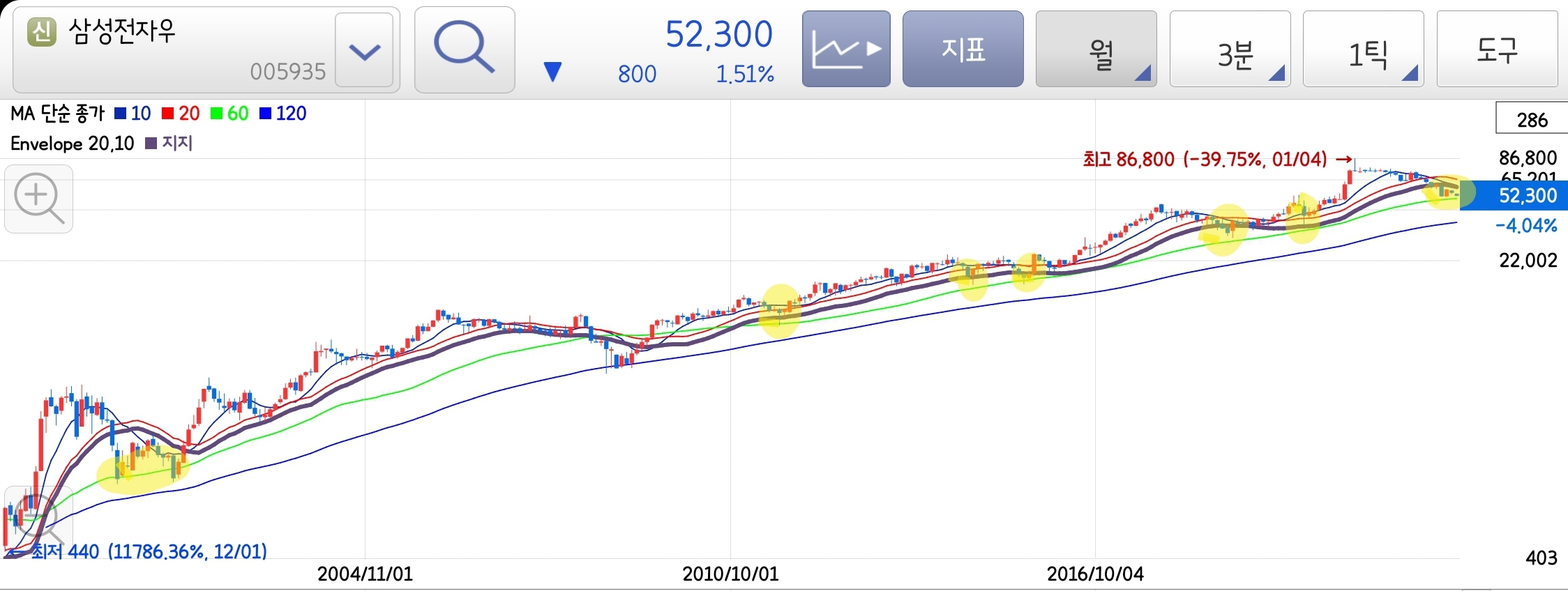Expand the stock selector dropdown chevron

click(x=364, y=50)
